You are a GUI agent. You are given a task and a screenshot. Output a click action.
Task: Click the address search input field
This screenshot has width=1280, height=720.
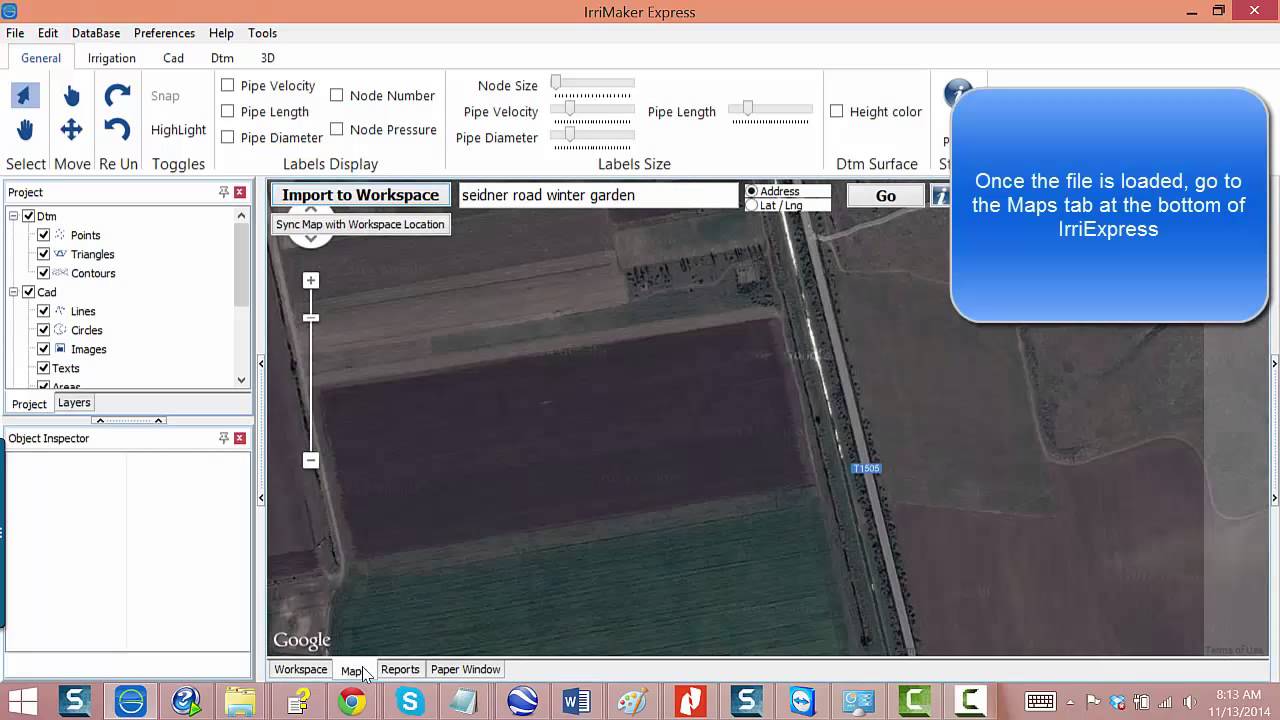point(598,195)
